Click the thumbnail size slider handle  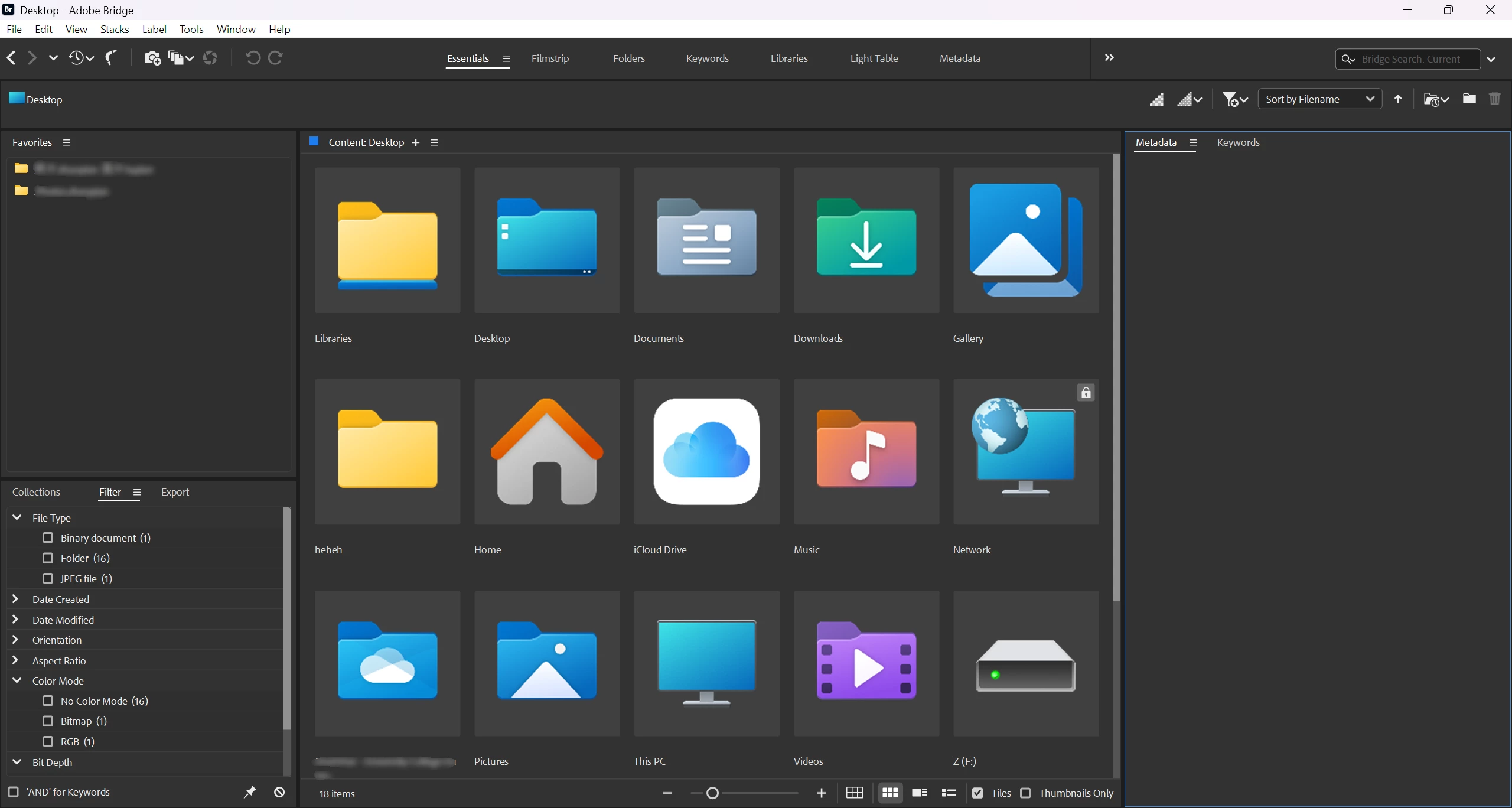pyautogui.click(x=712, y=793)
